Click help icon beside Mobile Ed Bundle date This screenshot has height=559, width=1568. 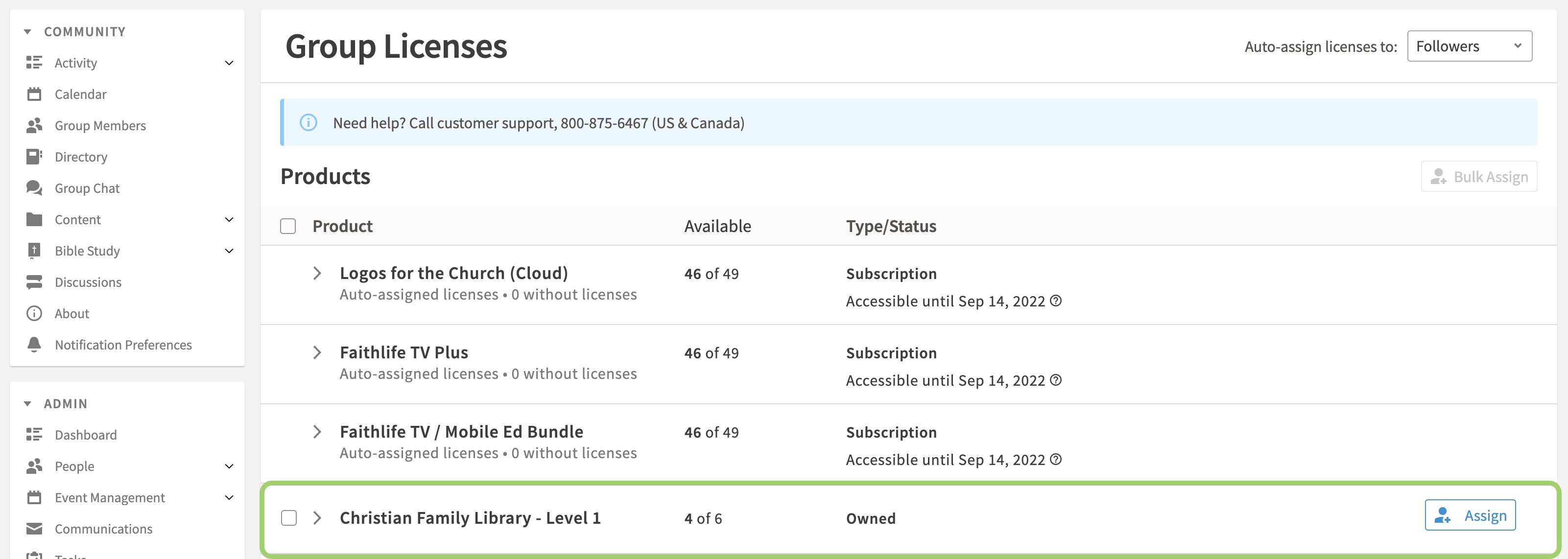1056,459
